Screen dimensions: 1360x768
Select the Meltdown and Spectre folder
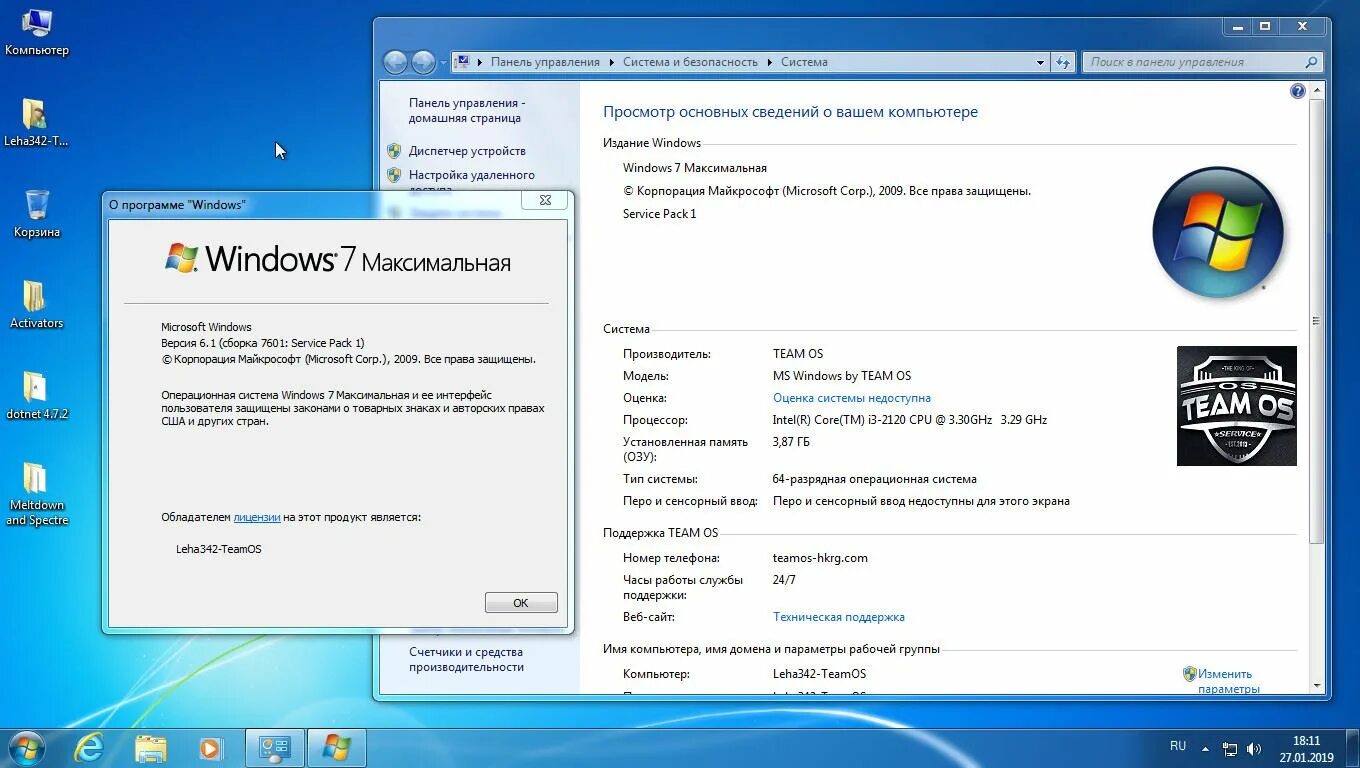click(x=36, y=494)
